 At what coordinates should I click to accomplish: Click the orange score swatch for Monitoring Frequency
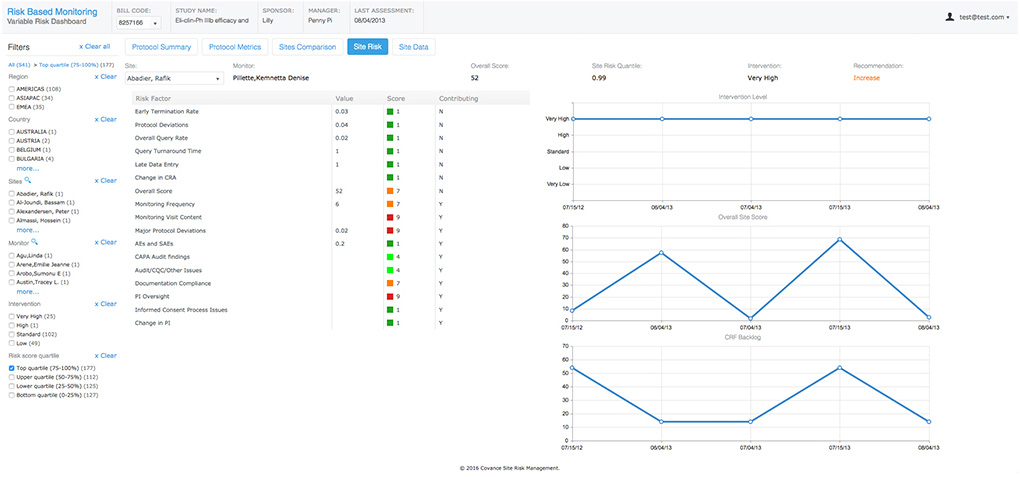click(390, 204)
